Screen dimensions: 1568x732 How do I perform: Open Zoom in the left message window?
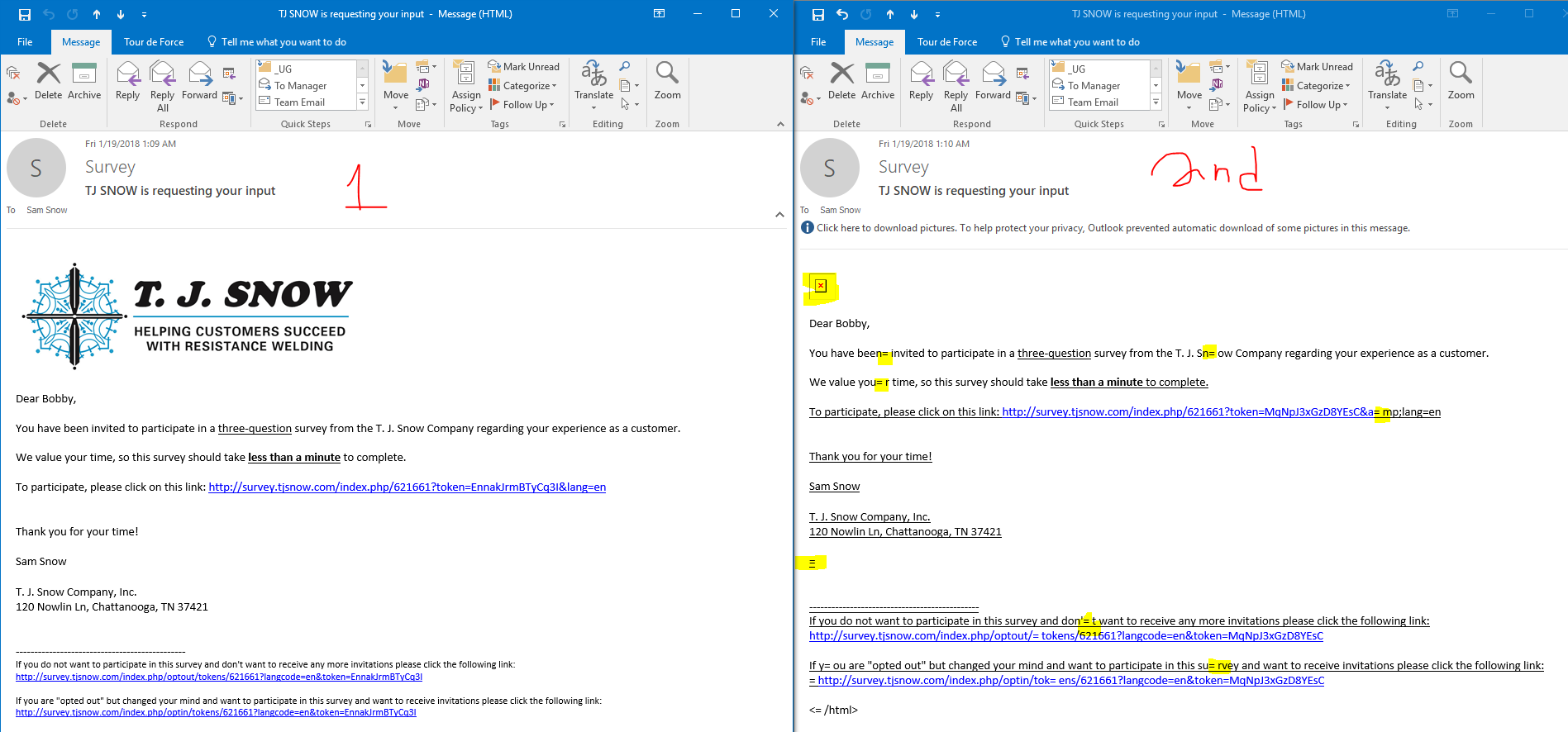pyautogui.click(x=667, y=82)
